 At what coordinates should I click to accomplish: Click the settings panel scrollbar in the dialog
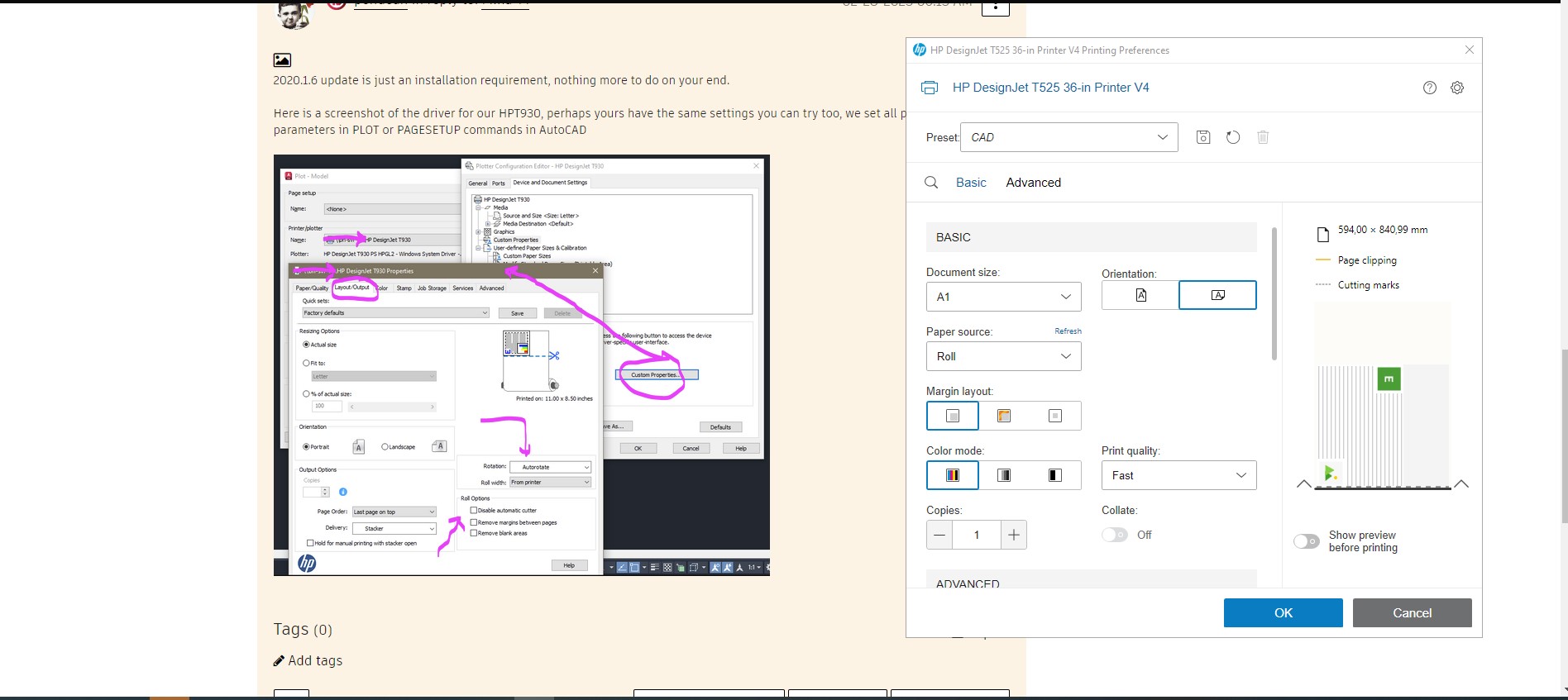pyautogui.click(x=1274, y=294)
